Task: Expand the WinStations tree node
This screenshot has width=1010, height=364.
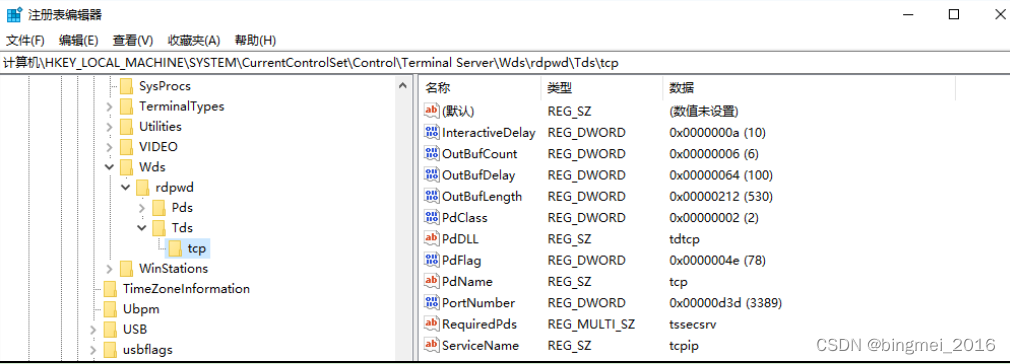Action: [x=110, y=269]
